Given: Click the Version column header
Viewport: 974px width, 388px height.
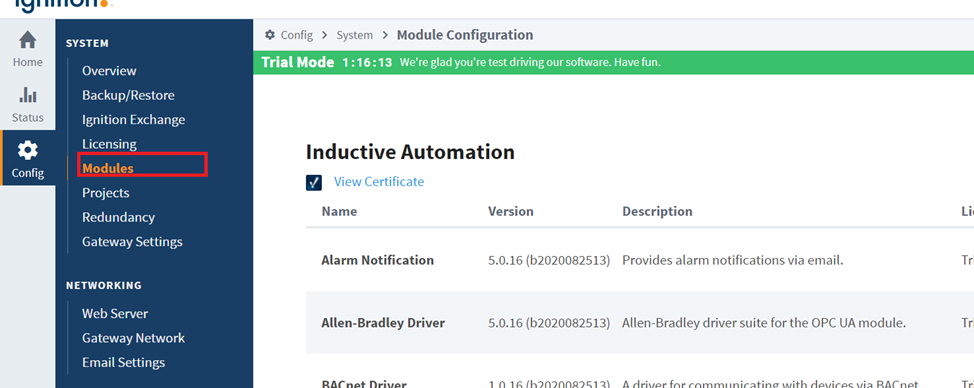Looking at the screenshot, I should [511, 212].
